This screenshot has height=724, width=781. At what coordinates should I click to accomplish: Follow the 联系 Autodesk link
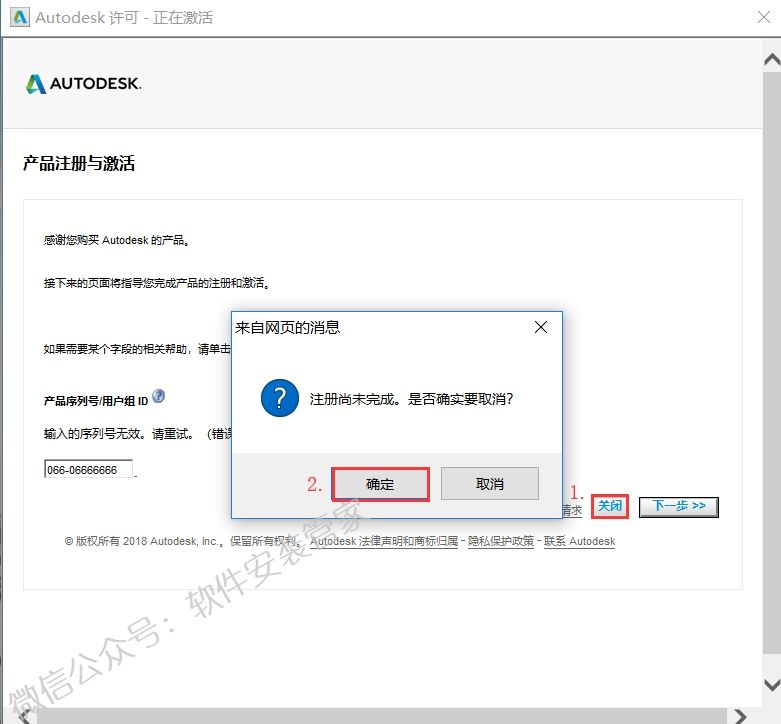(578, 541)
